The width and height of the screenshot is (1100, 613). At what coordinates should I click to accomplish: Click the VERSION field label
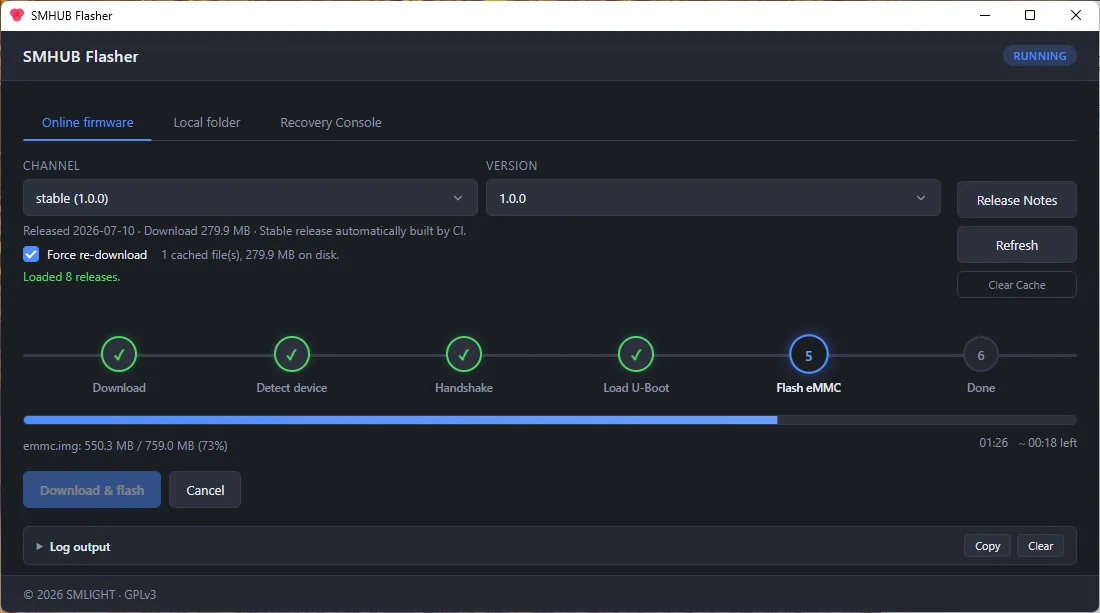coord(511,166)
